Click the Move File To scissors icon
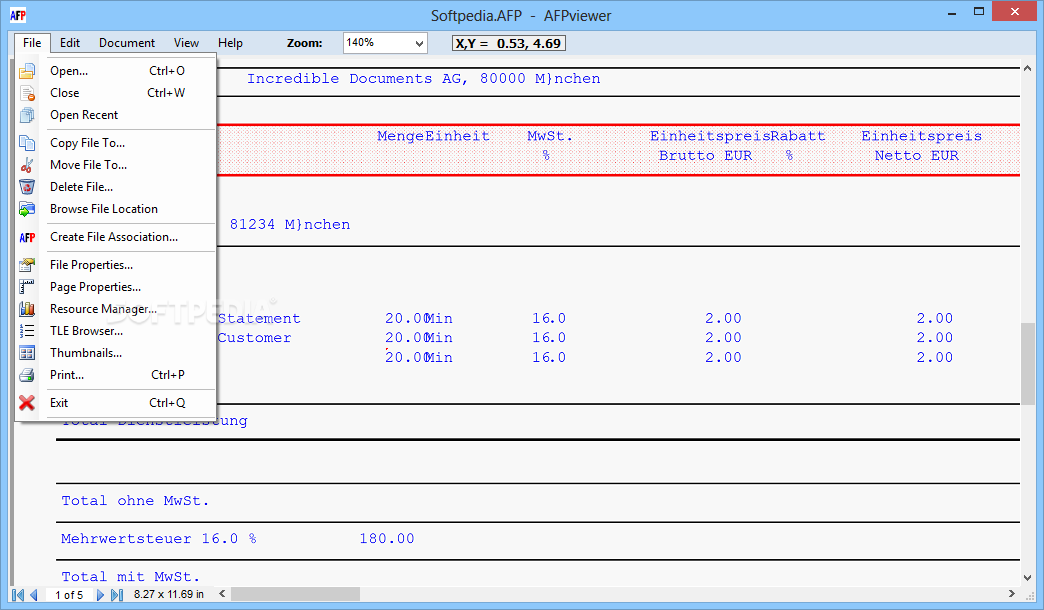 pos(27,165)
